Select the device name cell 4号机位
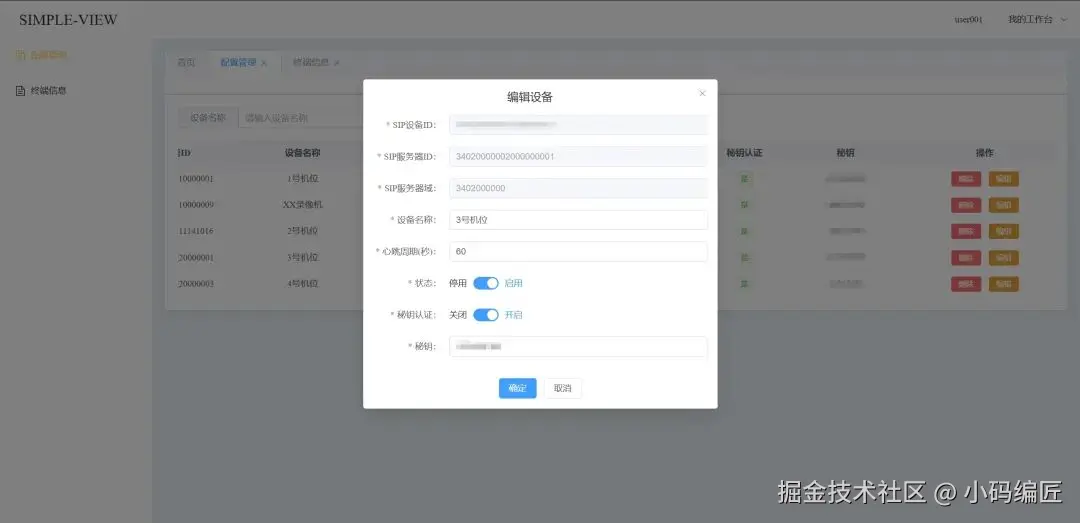The height and width of the screenshot is (523, 1080). [302, 283]
